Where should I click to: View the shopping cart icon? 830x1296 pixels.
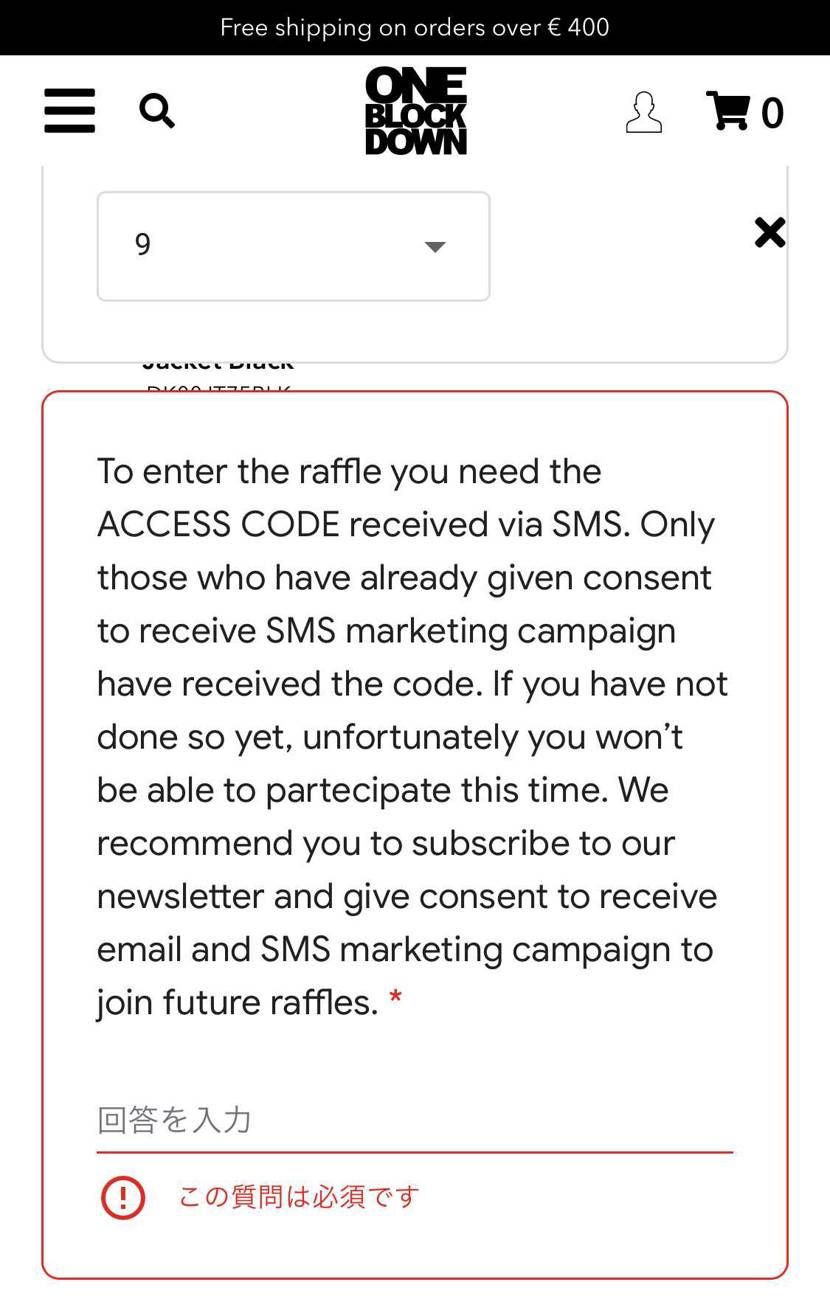pyautogui.click(x=728, y=111)
